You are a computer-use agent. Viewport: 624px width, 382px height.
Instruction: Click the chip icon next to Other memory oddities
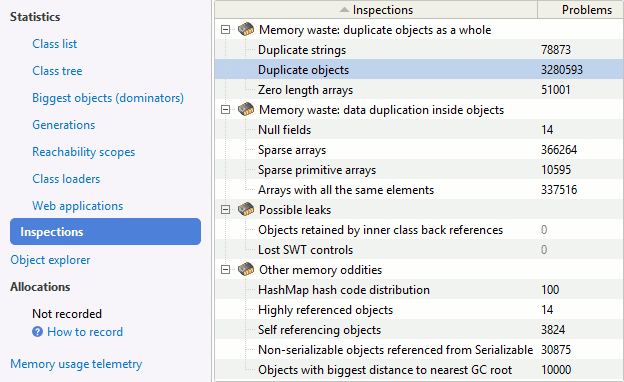tap(246, 269)
